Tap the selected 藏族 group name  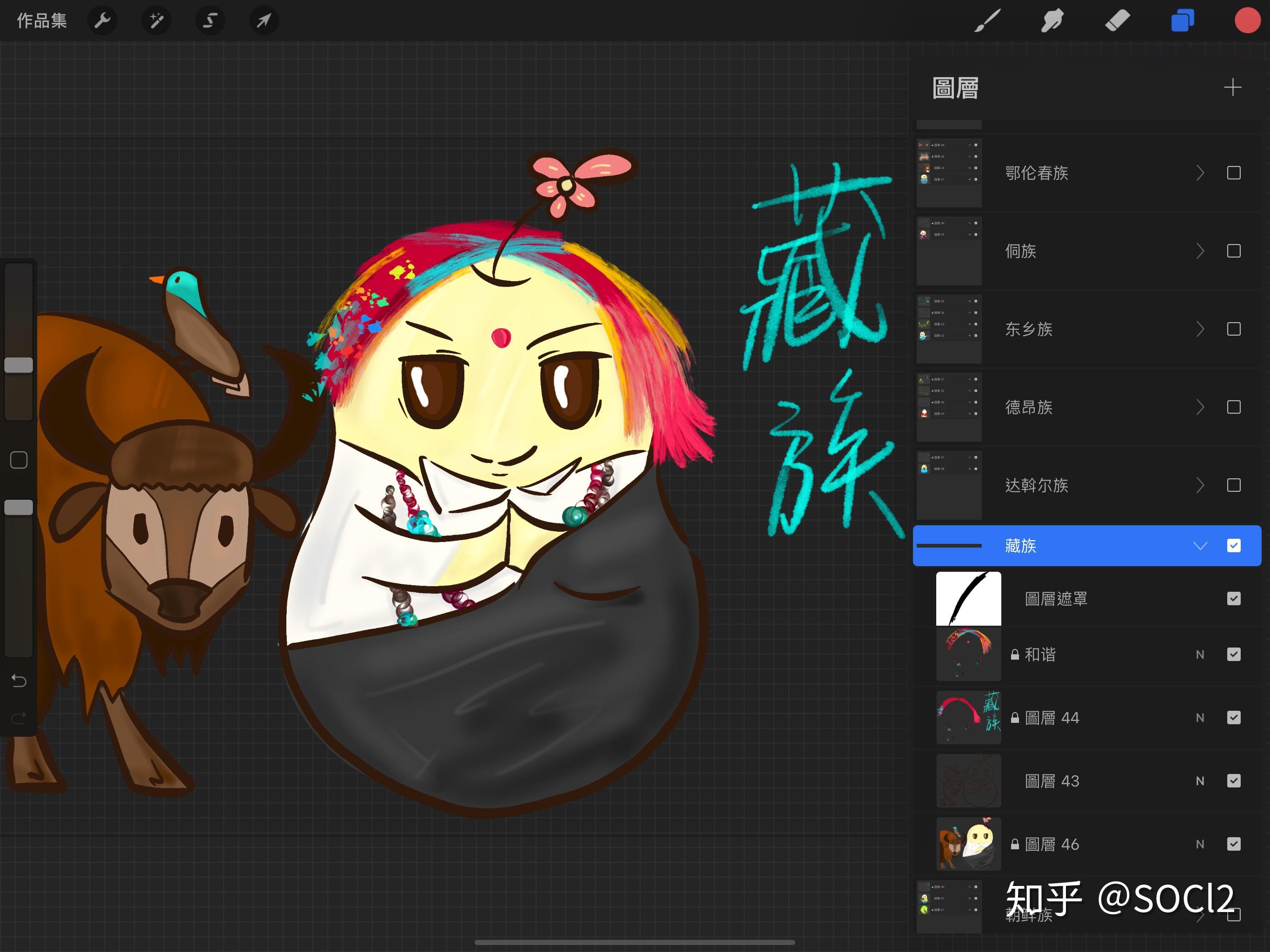1020,545
